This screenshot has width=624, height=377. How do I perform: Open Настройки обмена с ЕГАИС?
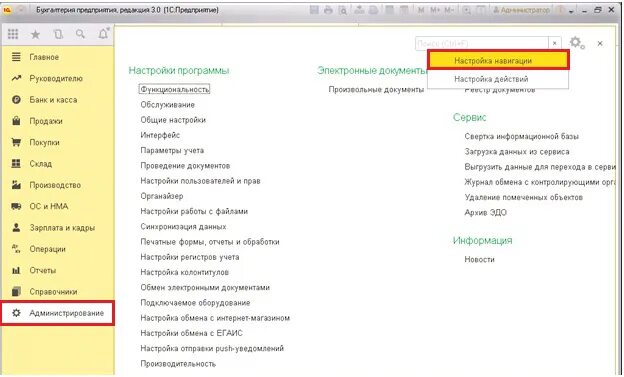[x=191, y=333]
